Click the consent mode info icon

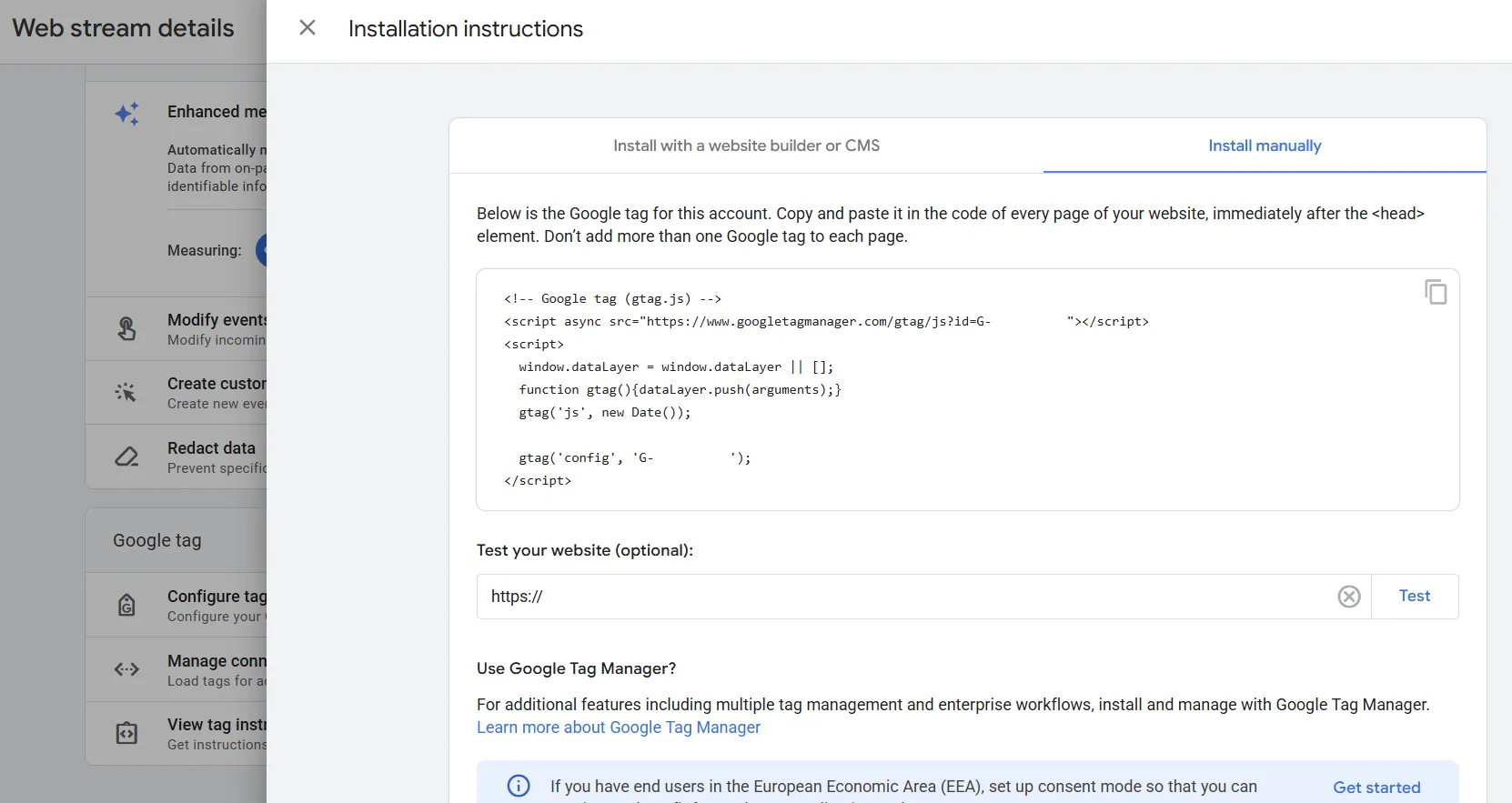519,786
